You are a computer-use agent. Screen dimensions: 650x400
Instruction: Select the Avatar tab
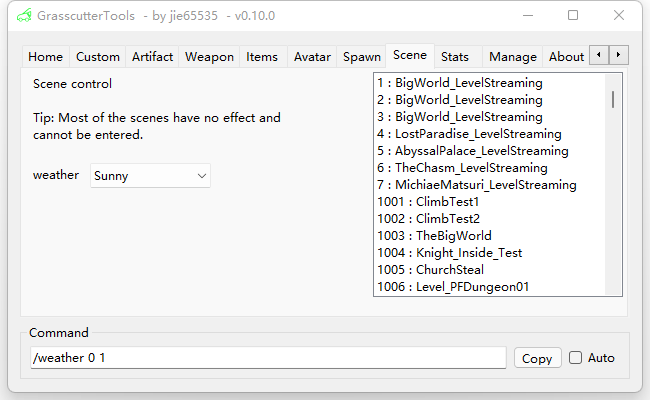(x=312, y=57)
